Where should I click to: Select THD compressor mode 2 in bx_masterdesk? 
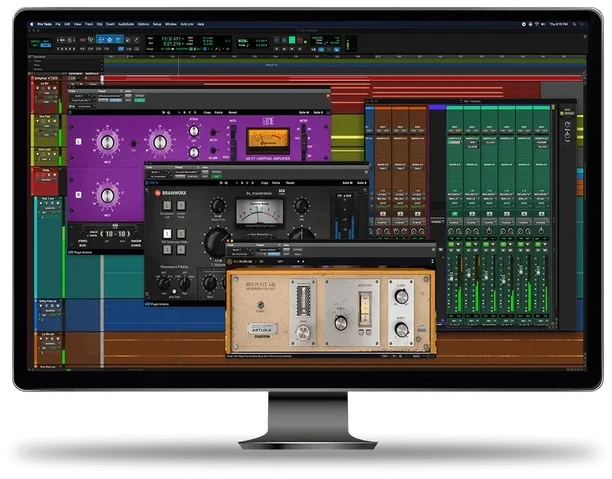(181, 234)
